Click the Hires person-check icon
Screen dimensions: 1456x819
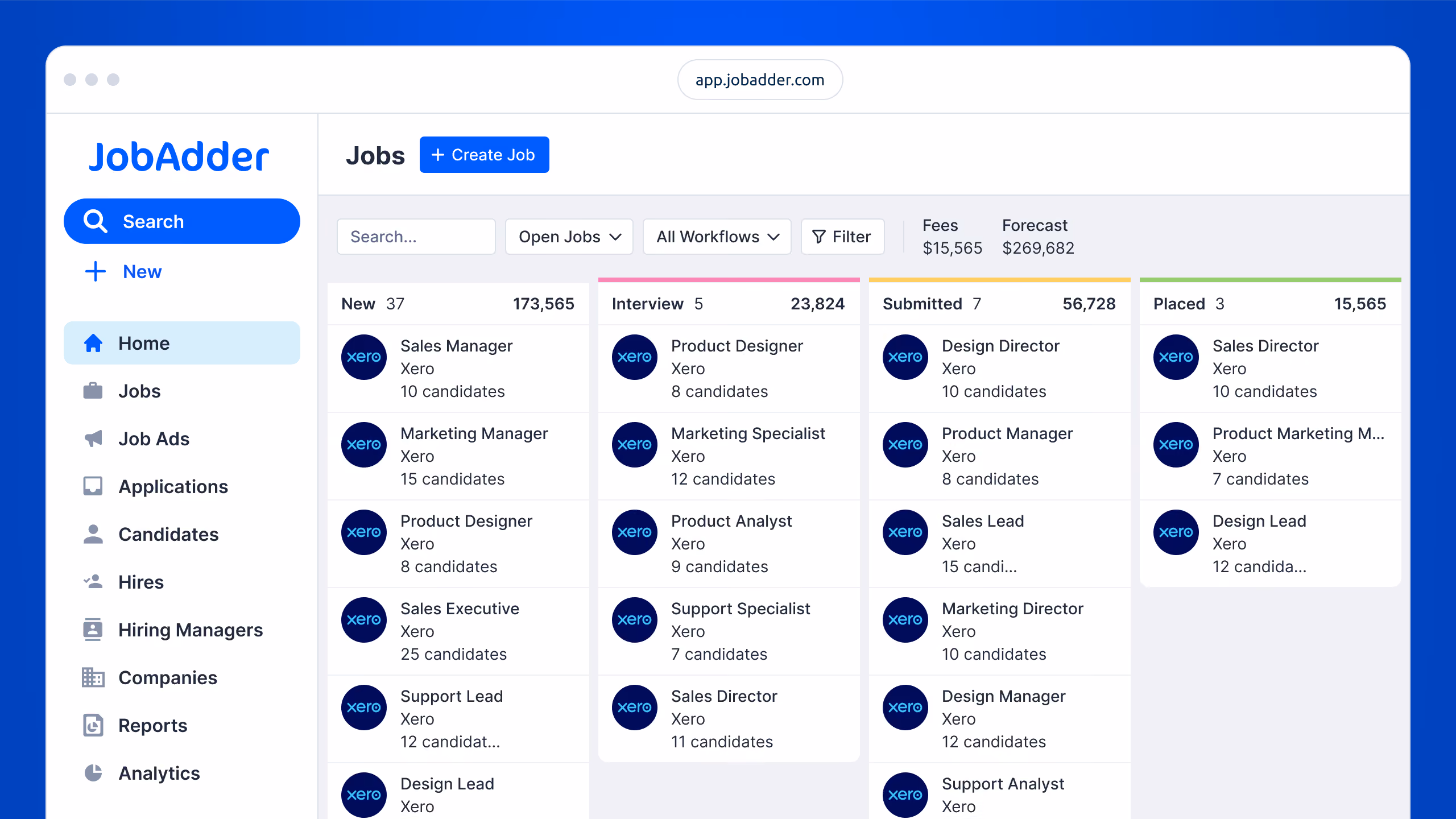[93, 582]
